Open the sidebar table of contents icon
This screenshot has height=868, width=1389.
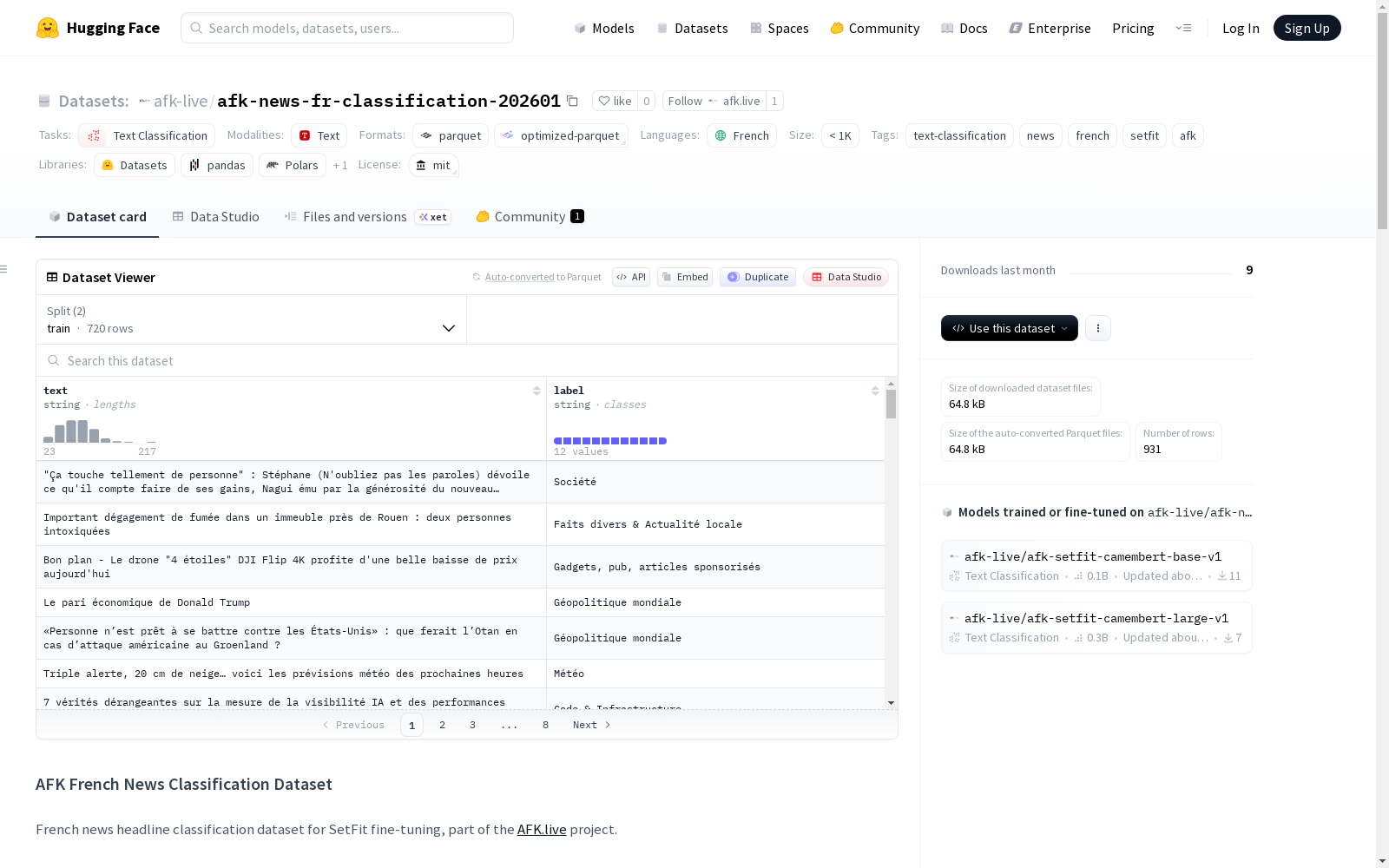[x=4, y=269]
